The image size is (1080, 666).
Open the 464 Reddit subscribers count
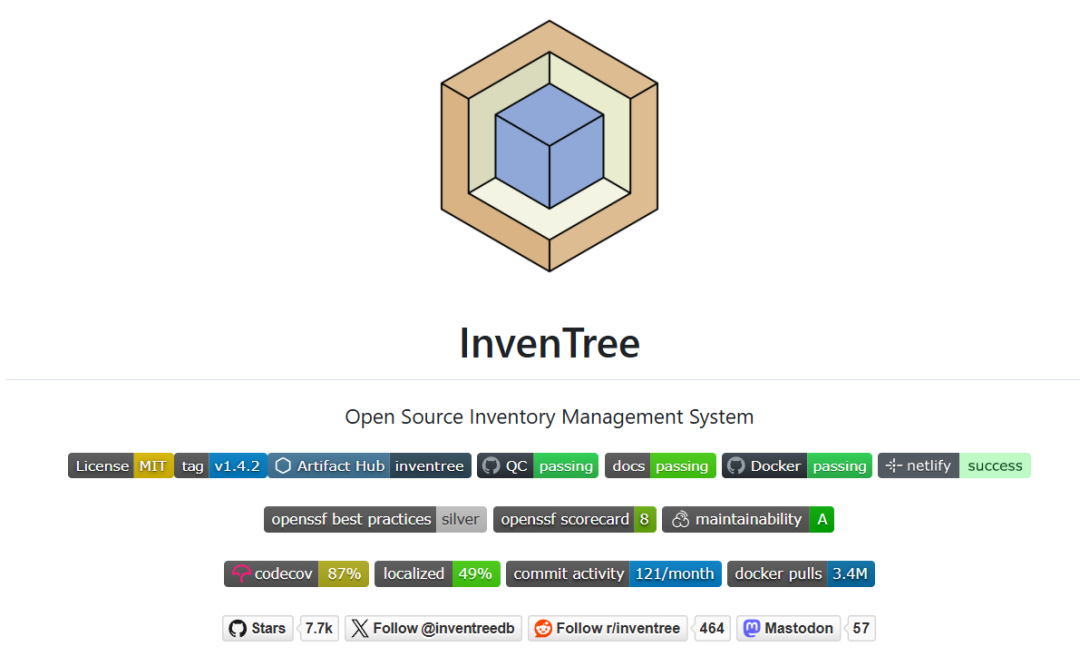pyautogui.click(x=712, y=628)
